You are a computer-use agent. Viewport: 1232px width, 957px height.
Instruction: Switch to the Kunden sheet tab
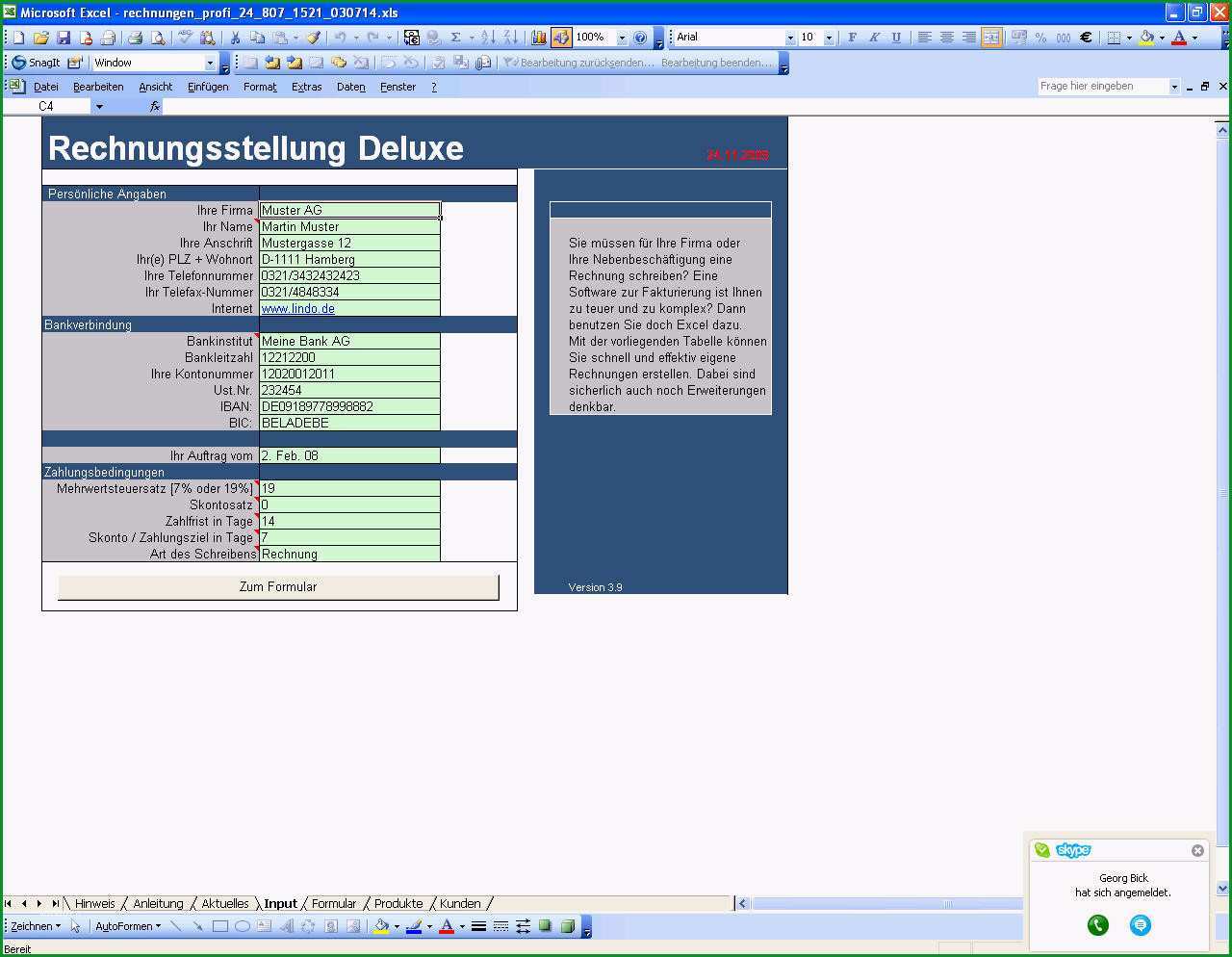coord(460,903)
